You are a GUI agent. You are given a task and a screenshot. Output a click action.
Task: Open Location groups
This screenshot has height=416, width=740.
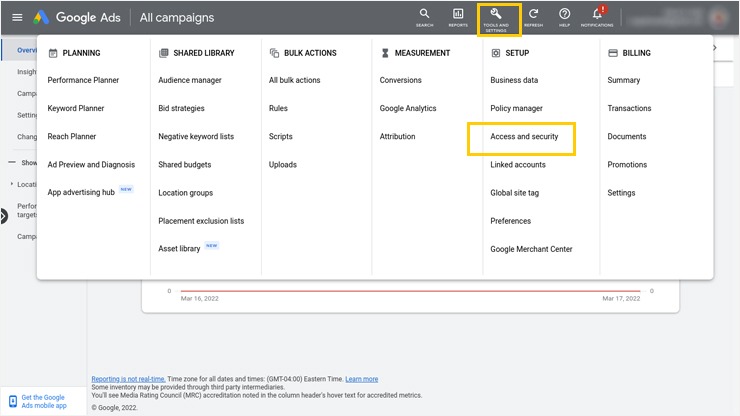tap(185, 193)
